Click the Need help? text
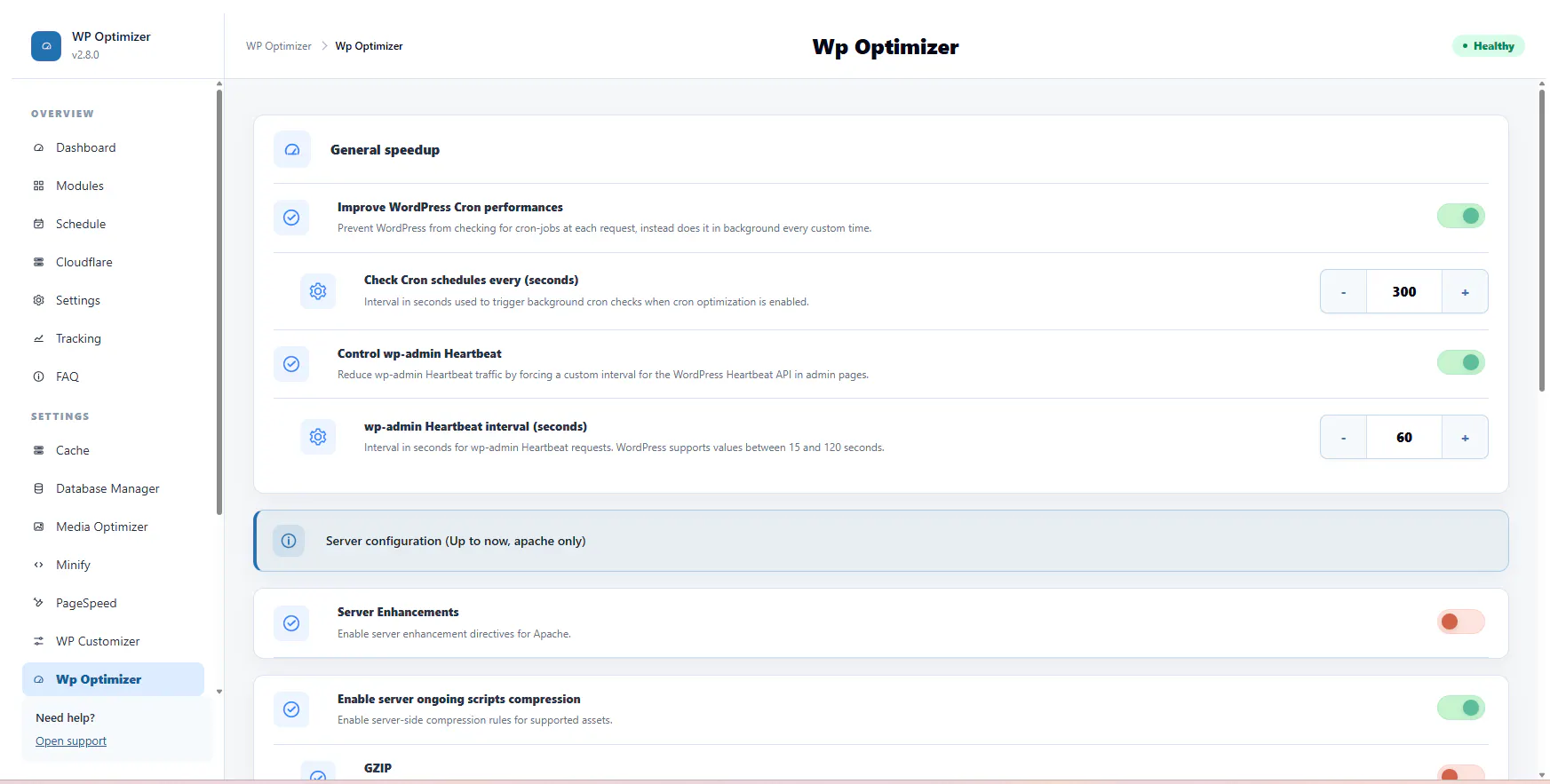Screen dimensions: 1550x784 point(65,718)
